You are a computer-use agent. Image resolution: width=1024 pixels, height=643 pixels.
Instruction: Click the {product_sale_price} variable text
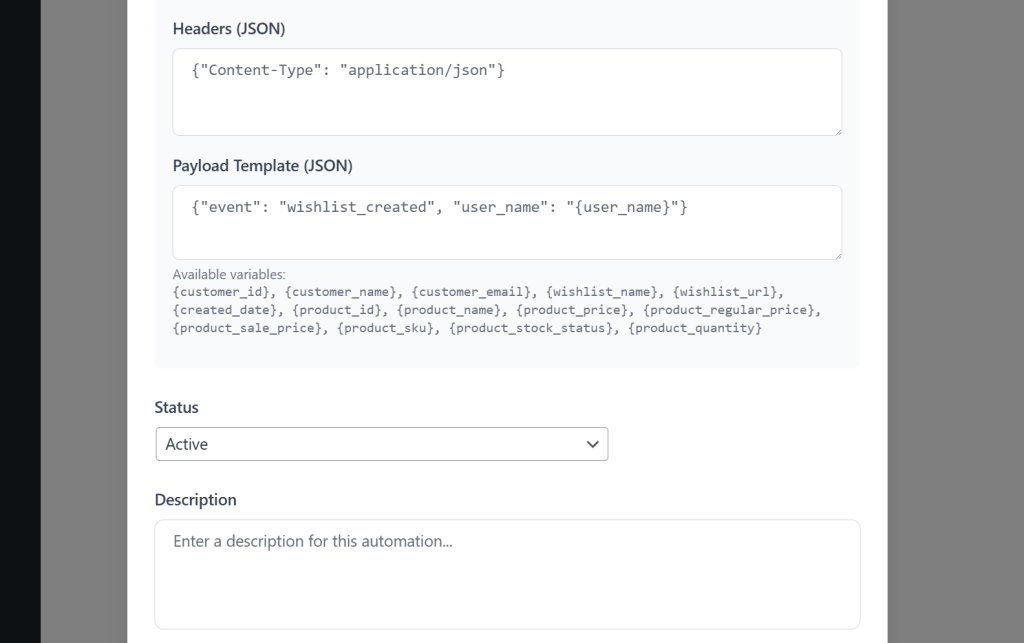point(247,328)
